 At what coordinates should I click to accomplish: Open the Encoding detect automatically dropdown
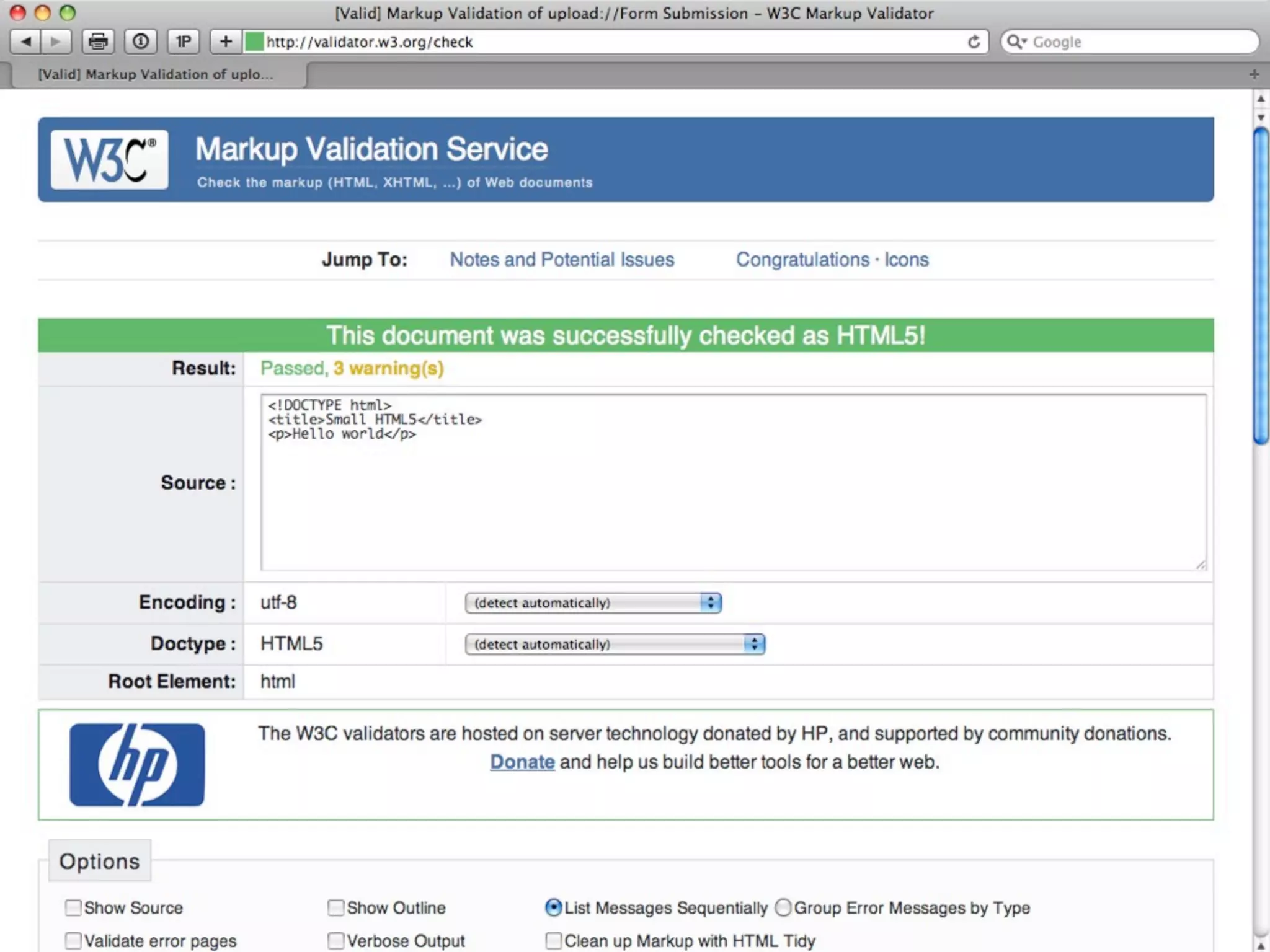click(x=593, y=602)
